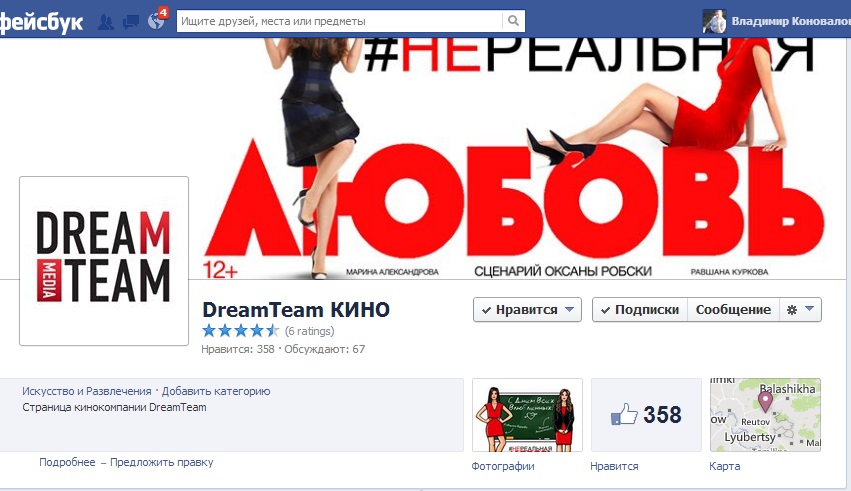
Task: Click the Добавить категорию link
Action: (x=216, y=391)
